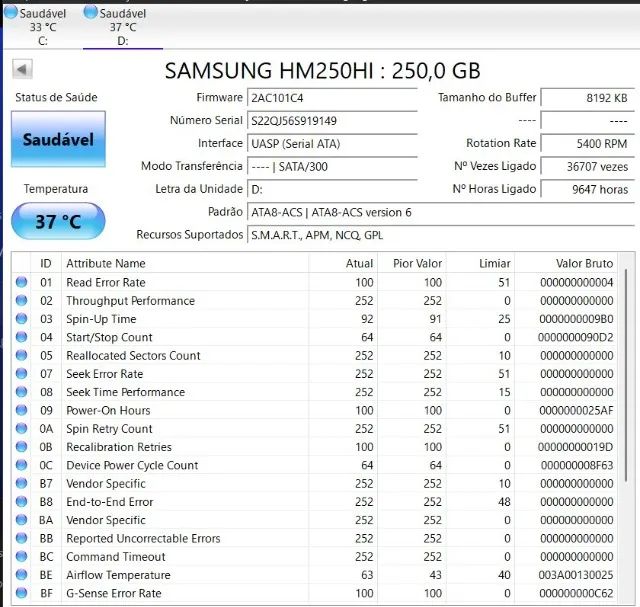Image resolution: width=640 pixels, height=607 pixels.
Task: Click the blue health orb on D: tab
Action: pyautogui.click(x=91, y=12)
